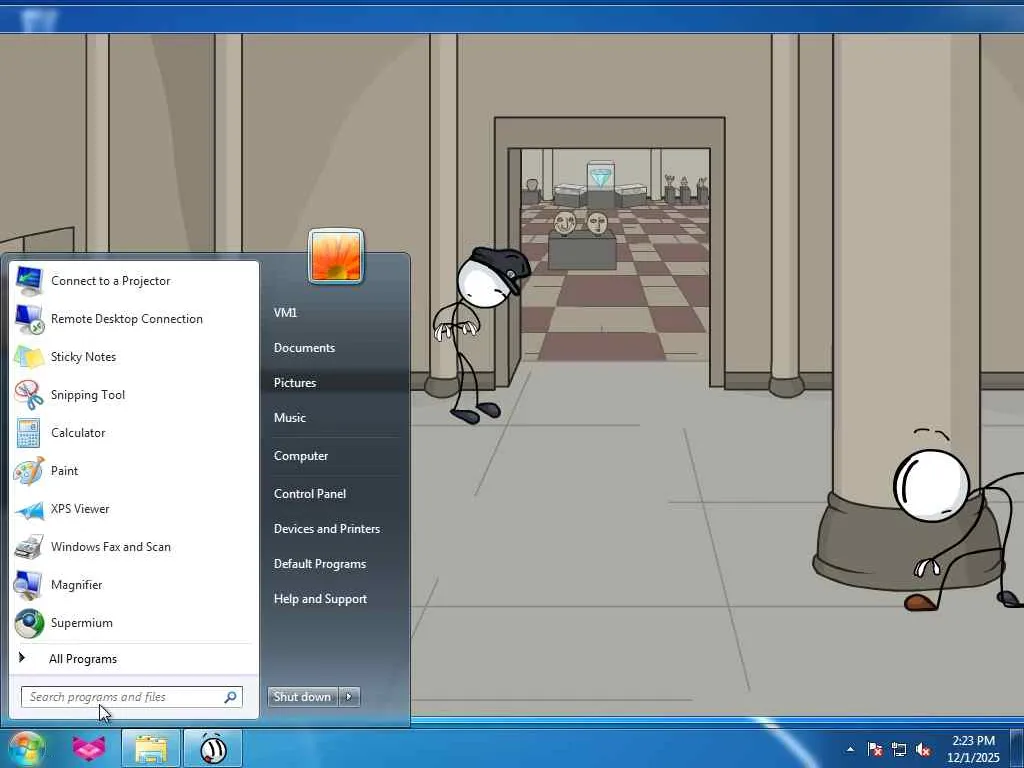Click the user account flower picture

click(336, 257)
